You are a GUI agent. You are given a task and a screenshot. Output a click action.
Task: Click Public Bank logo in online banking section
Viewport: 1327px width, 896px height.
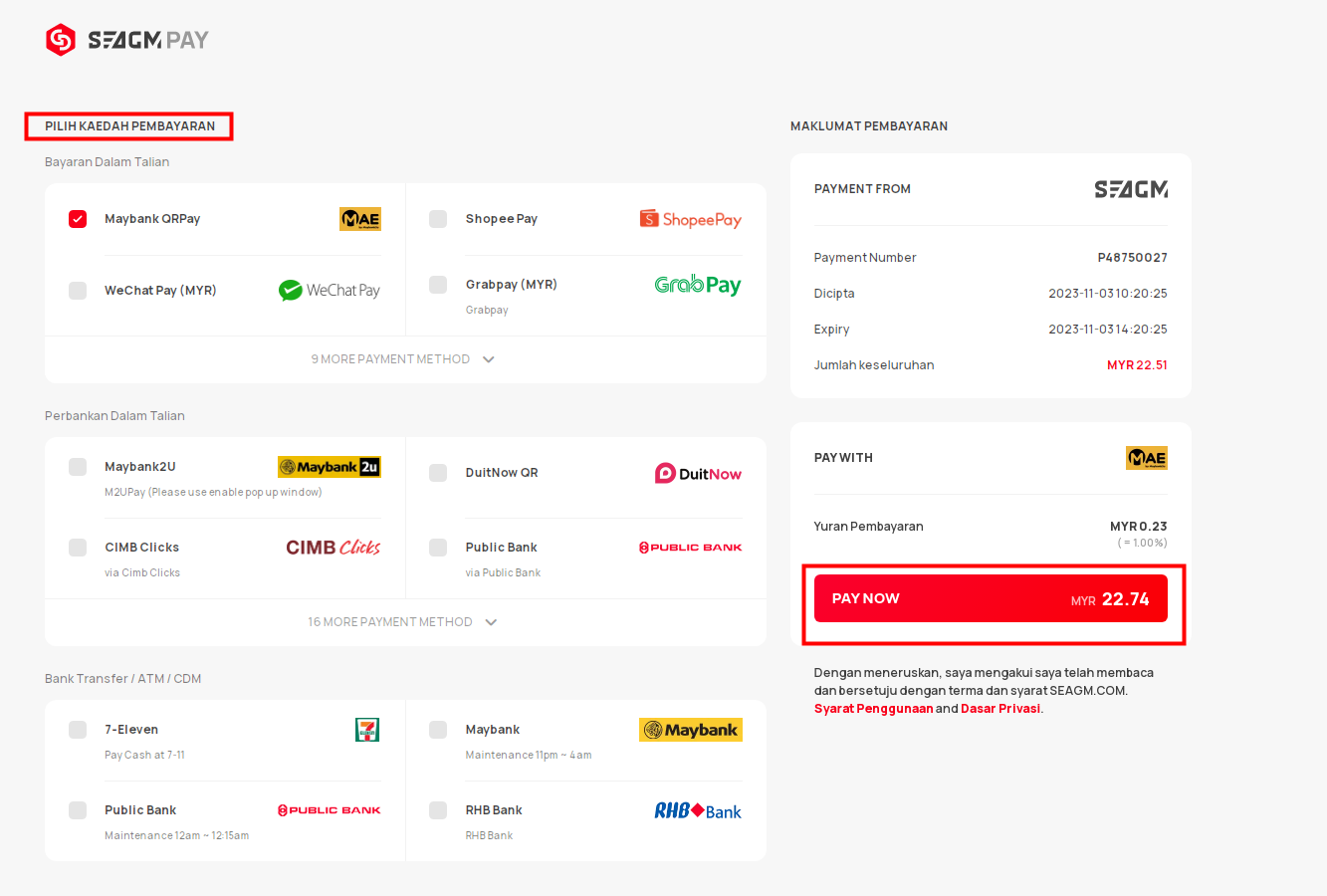pos(691,548)
